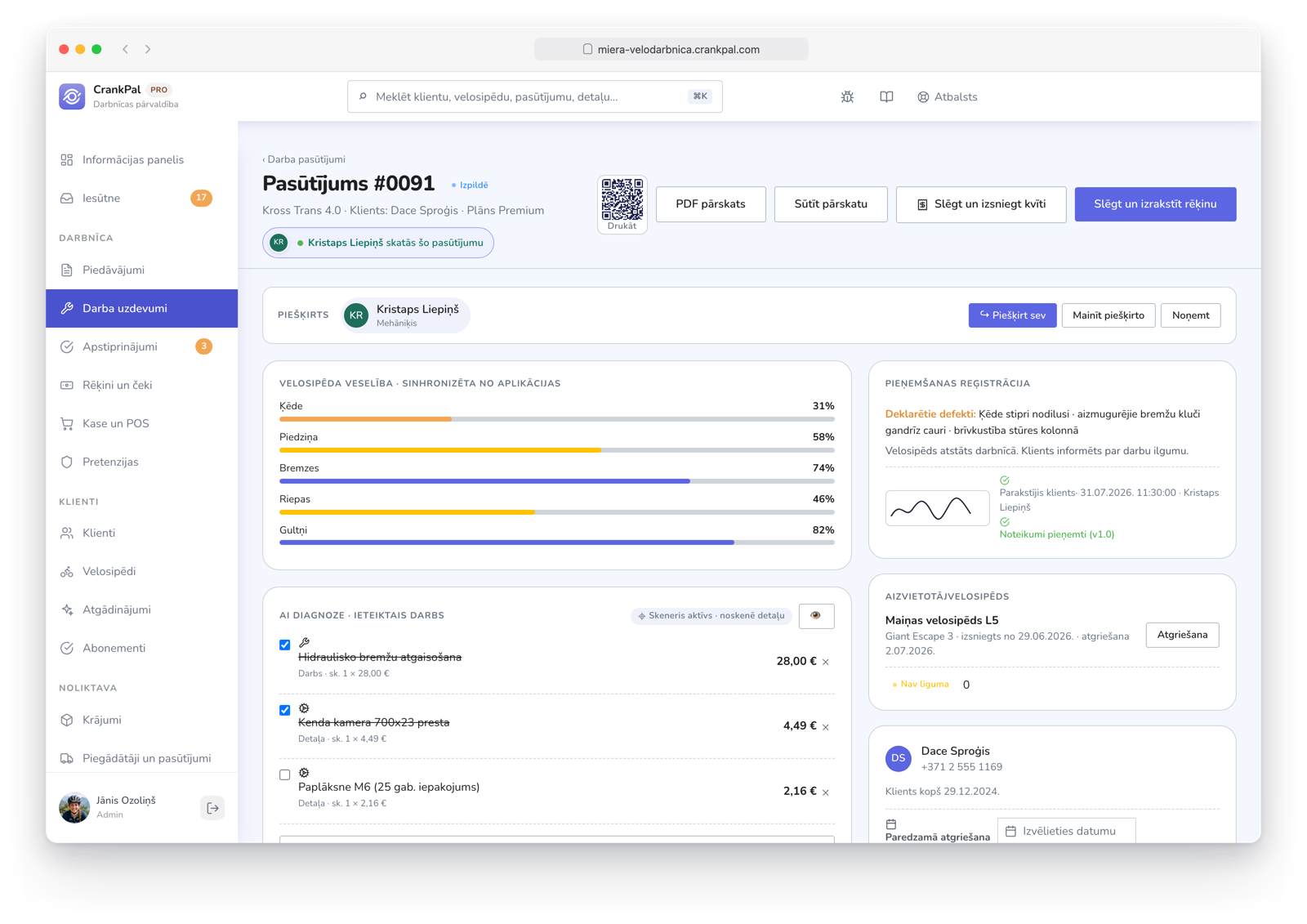This screenshot has height=924, width=1307.
Task: Click the logout icon next to Jānis Ozoliņš
Action: (212, 808)
